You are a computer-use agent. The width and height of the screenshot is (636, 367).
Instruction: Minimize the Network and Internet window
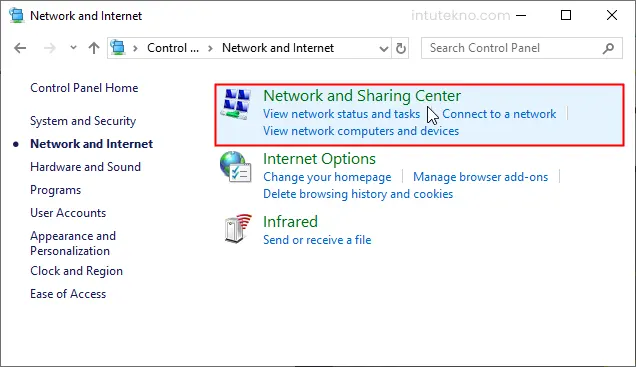point(521,15)
